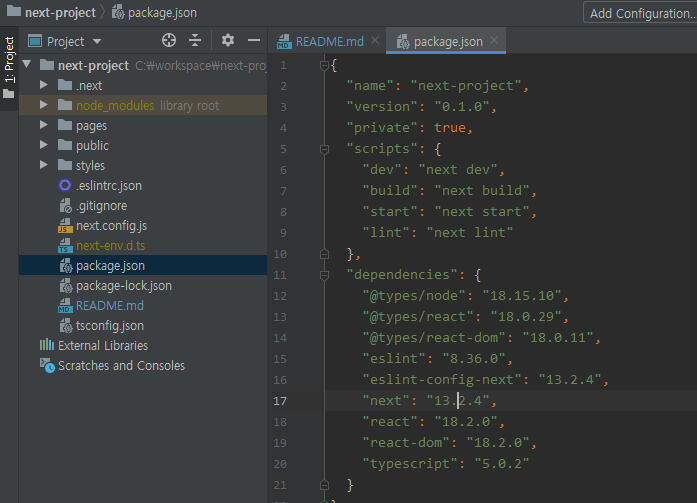Close the README.md tab

click(375, 40)
